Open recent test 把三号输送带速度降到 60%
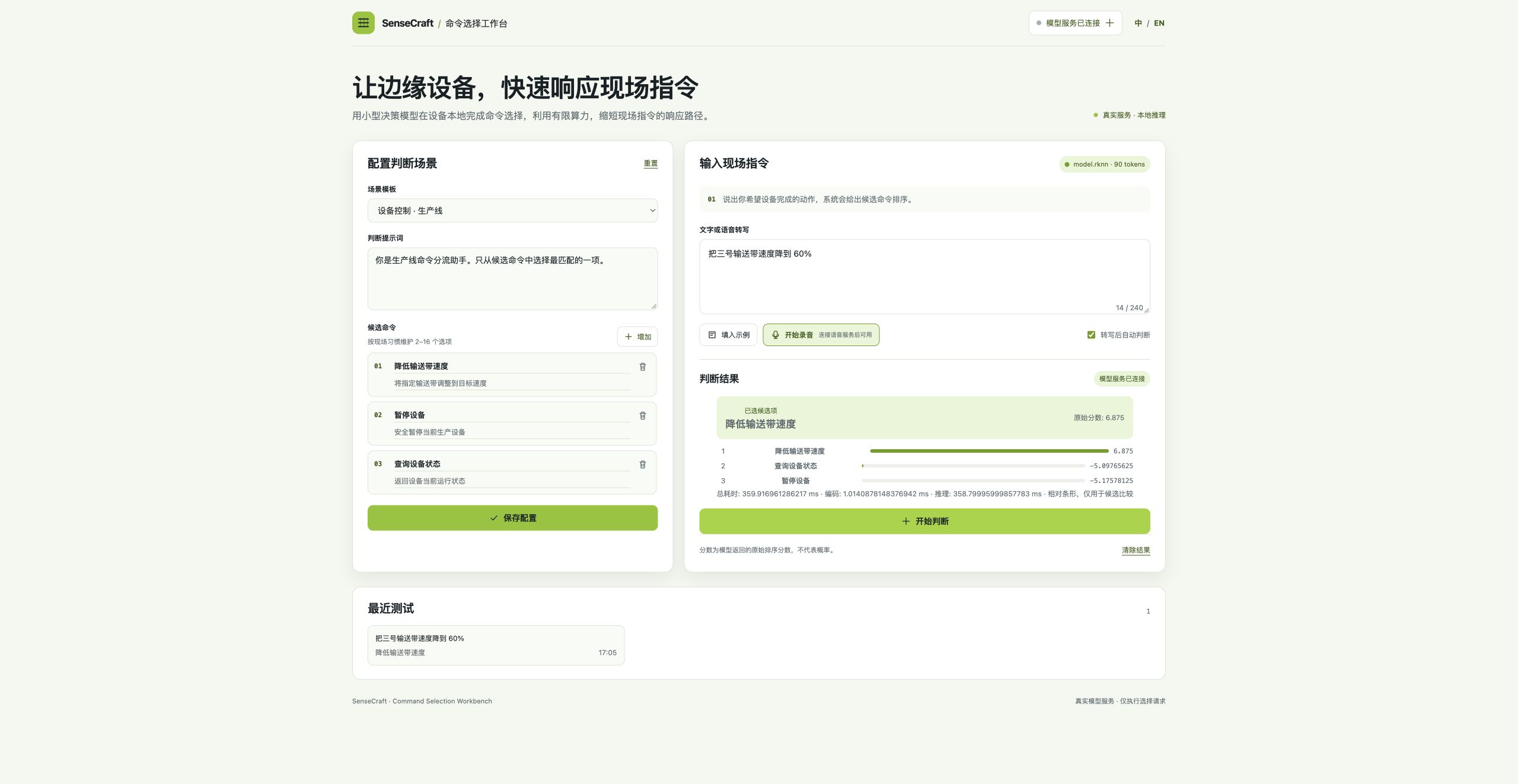This screenshot has height=784, width=1518. [496, 645]
